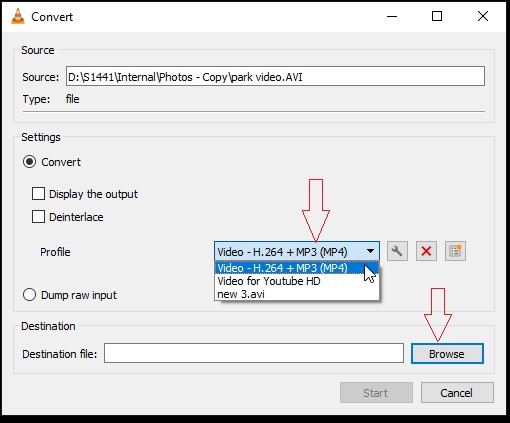Click the VLC cone icon in title bar

[18, 16]
